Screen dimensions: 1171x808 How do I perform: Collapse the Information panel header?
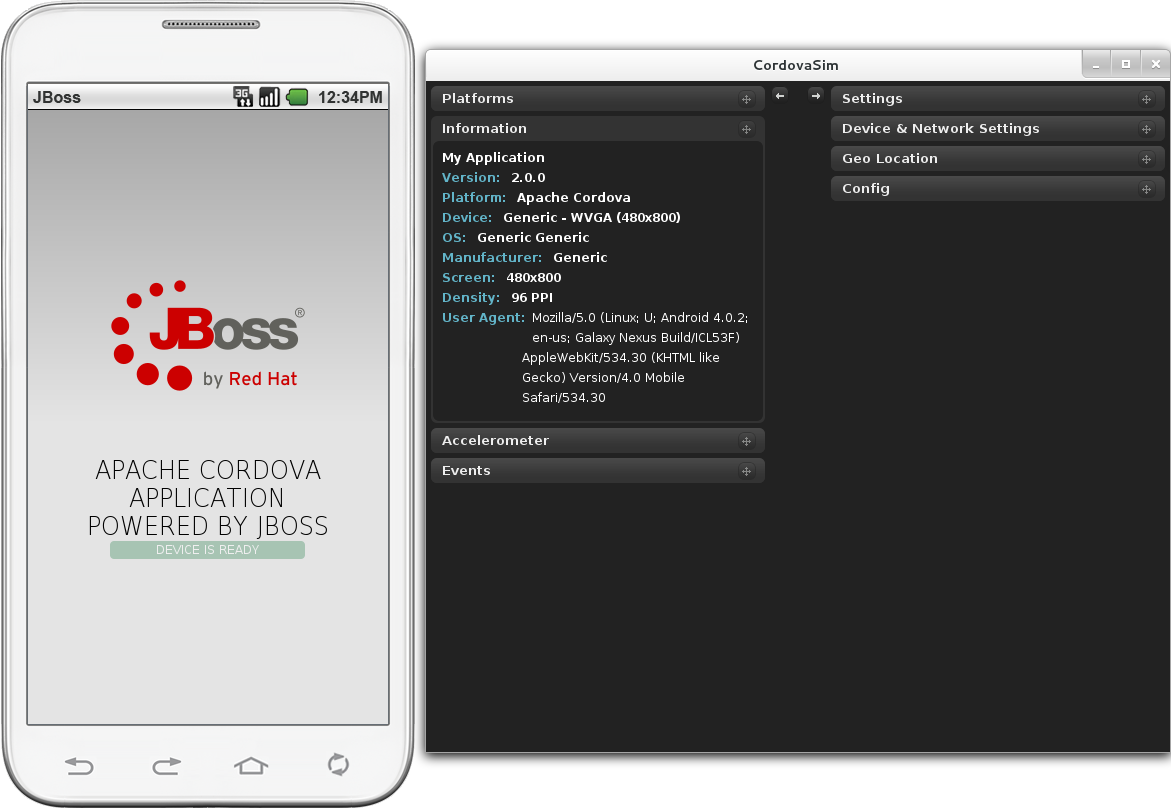(x=597, y=128)
